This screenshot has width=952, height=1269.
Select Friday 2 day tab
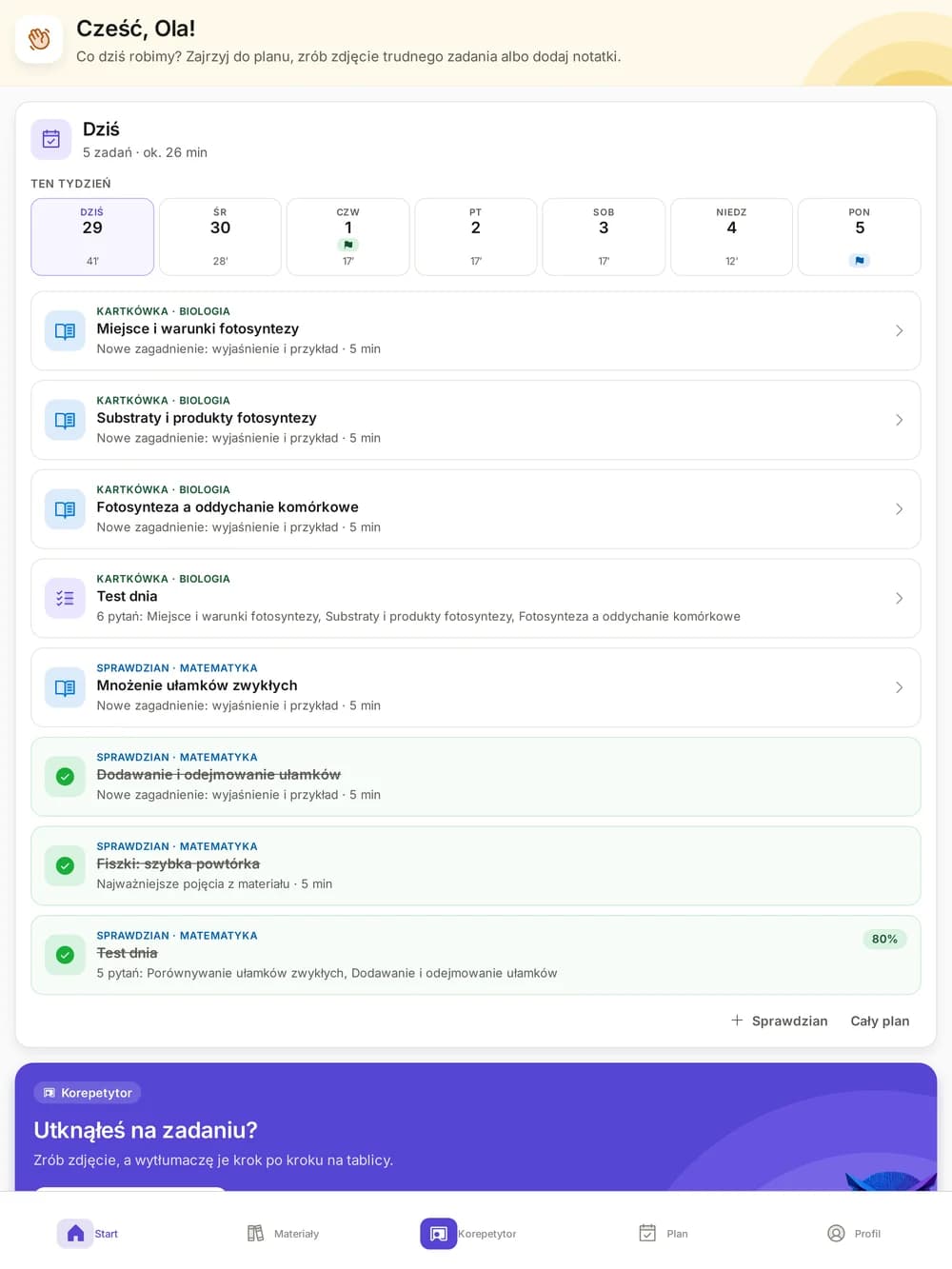tap(476, 237)
